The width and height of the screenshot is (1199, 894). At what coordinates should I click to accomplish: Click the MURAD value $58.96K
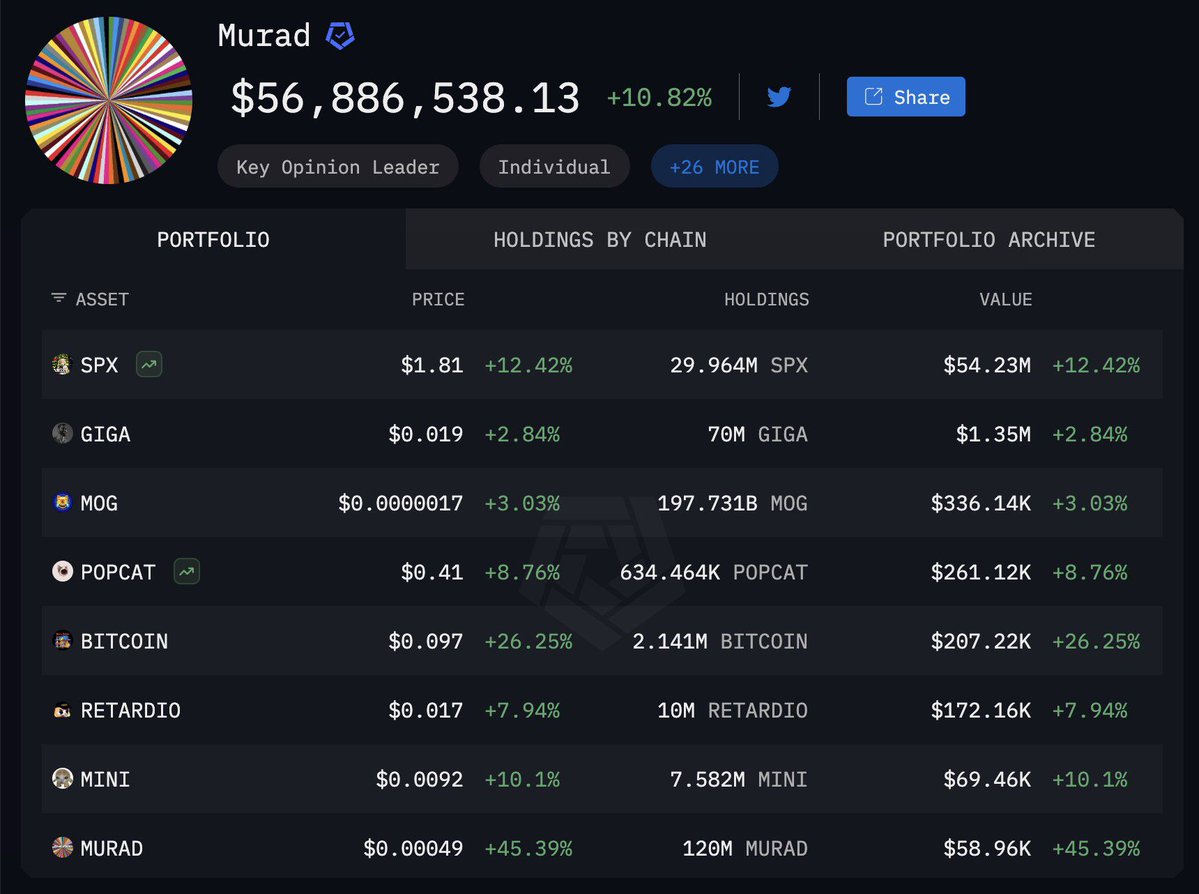tap(986, 848)
